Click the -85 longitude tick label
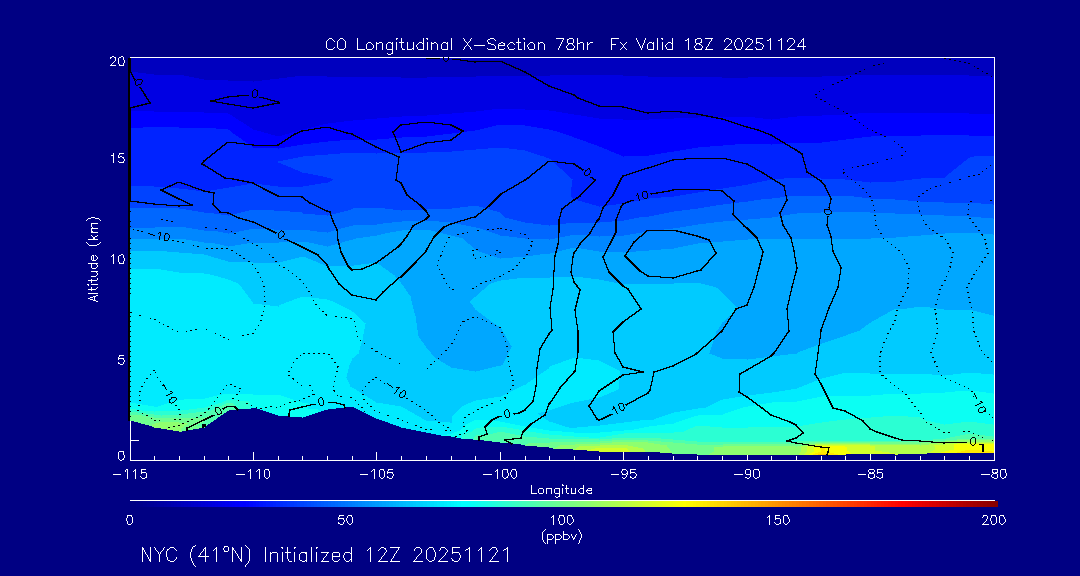 pyautogui.click(x=871, y=475)
